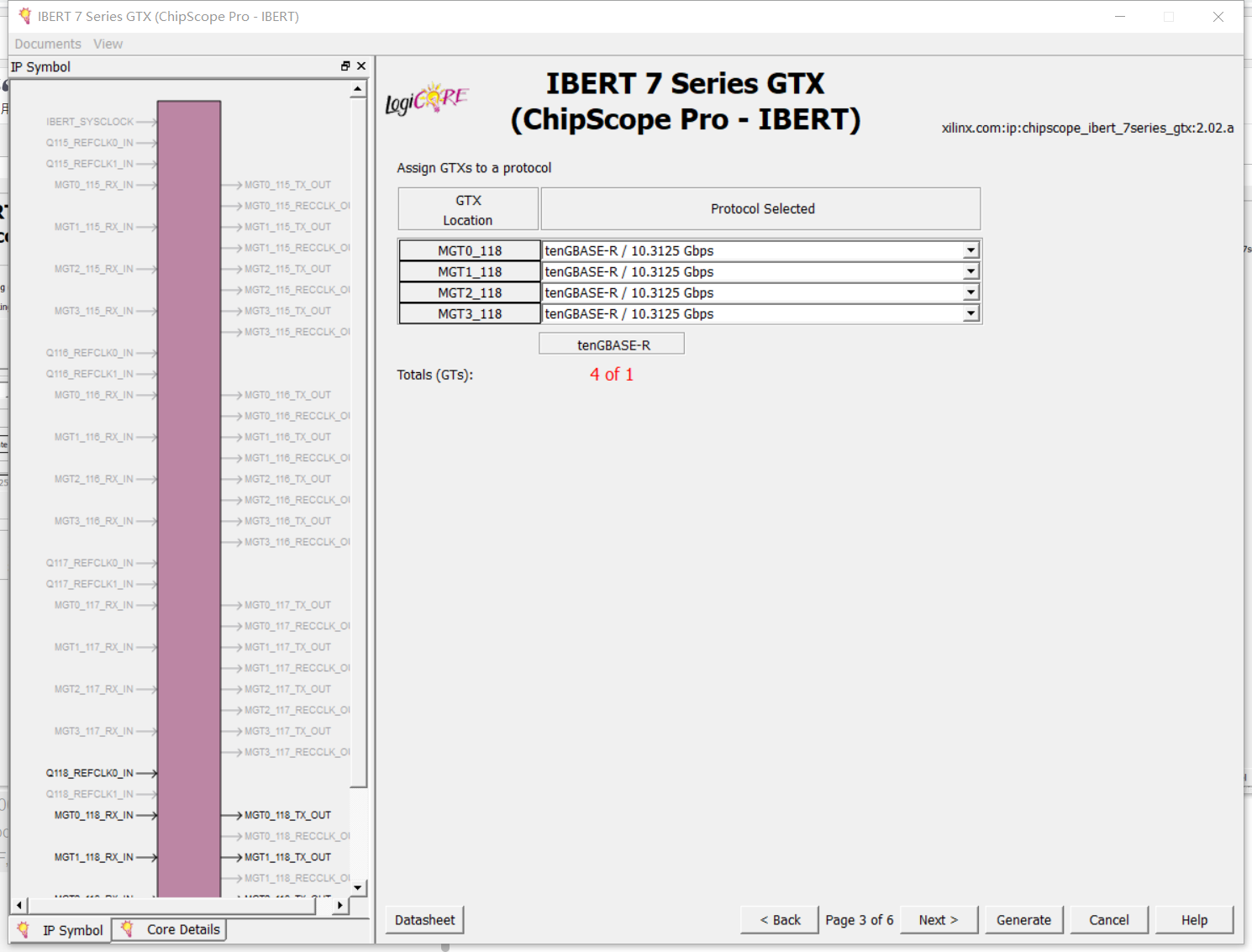Screen dimensions: 1252x952
Task: Click the Q115_REFCLK0_IN port label
Action: [x=90, y=143]
